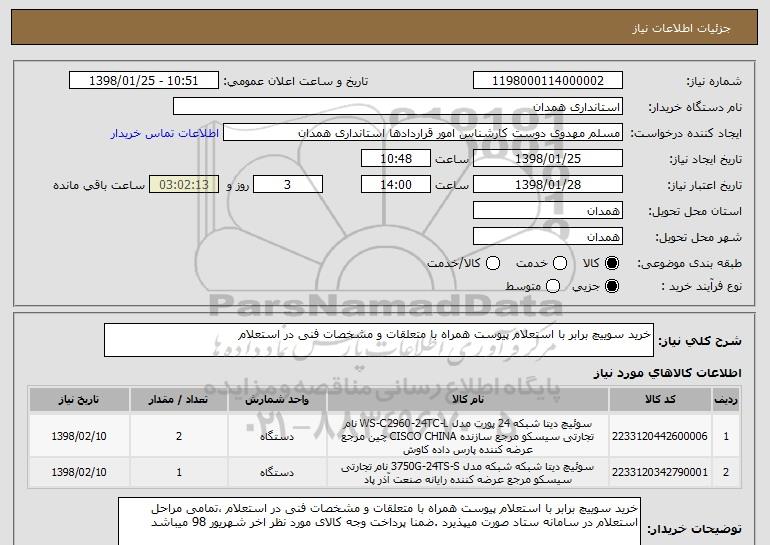Click quantity 1 in row 2
The height and width of the screenshot is (545, 770).
coord(179,472)
